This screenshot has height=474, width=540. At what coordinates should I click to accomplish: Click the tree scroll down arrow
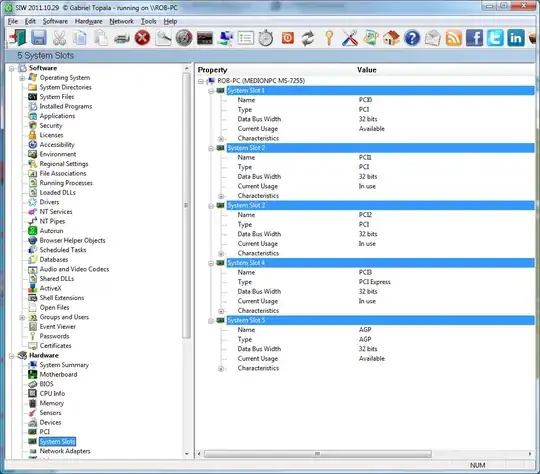pyautogui.click(x=186, y=454)
